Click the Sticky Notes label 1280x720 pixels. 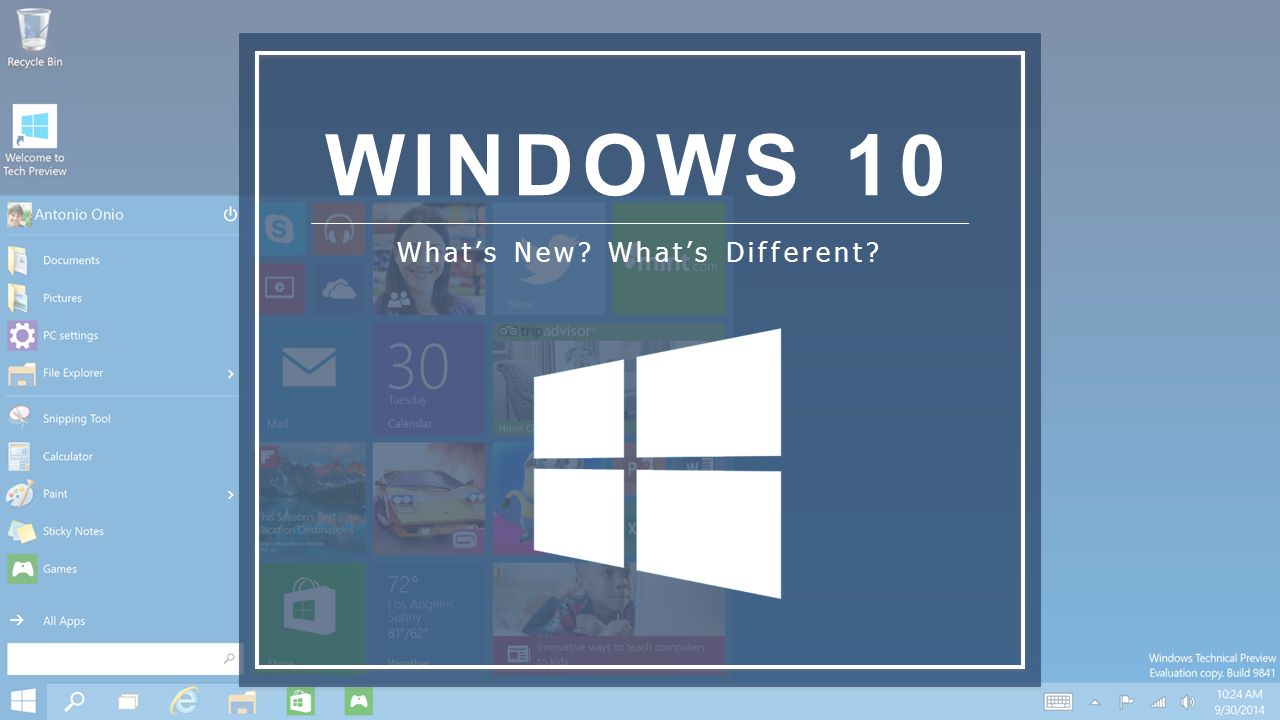(73, 531)
